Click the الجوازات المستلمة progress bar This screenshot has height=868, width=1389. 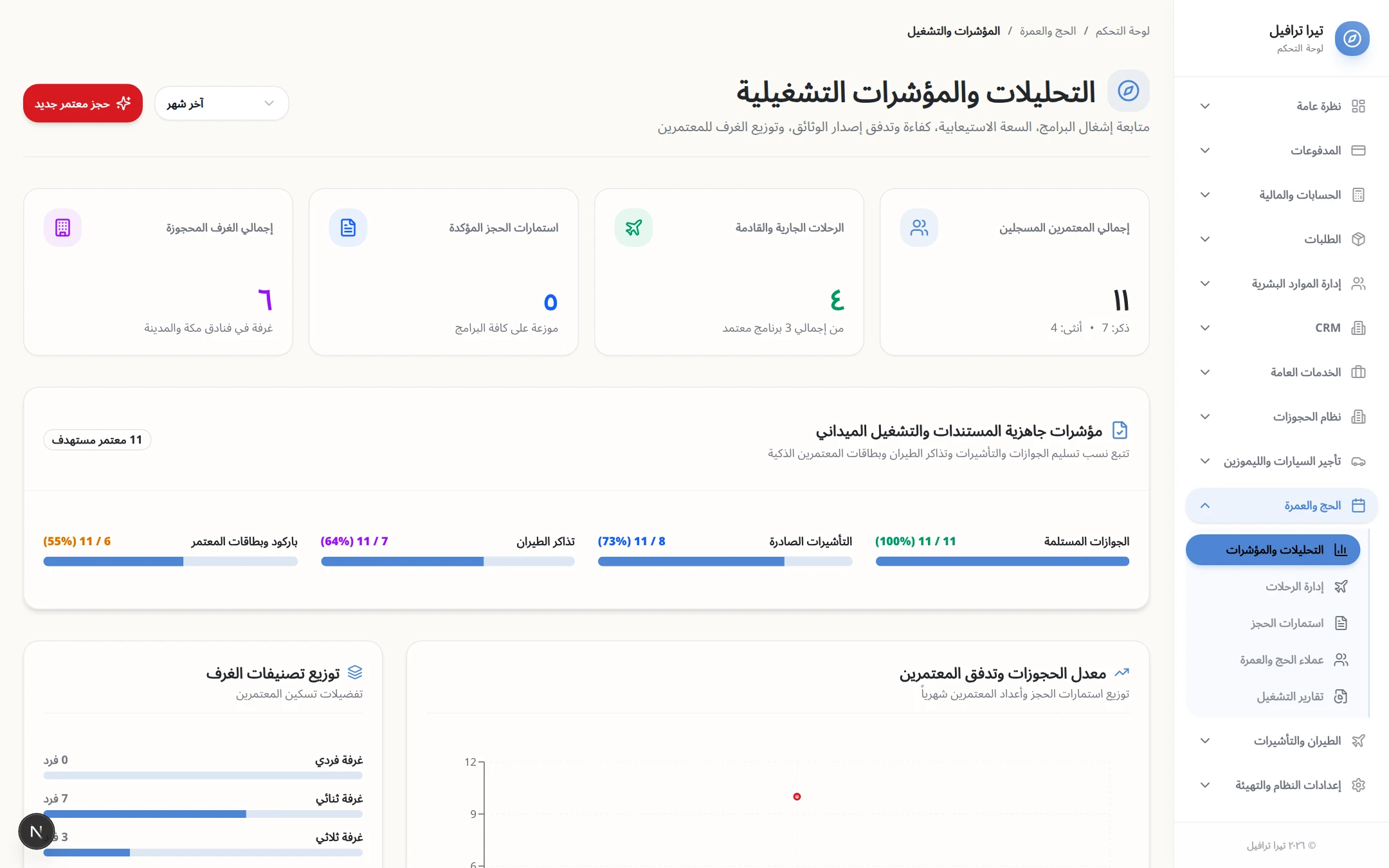pyautogui.click(x=1003, y=561)
